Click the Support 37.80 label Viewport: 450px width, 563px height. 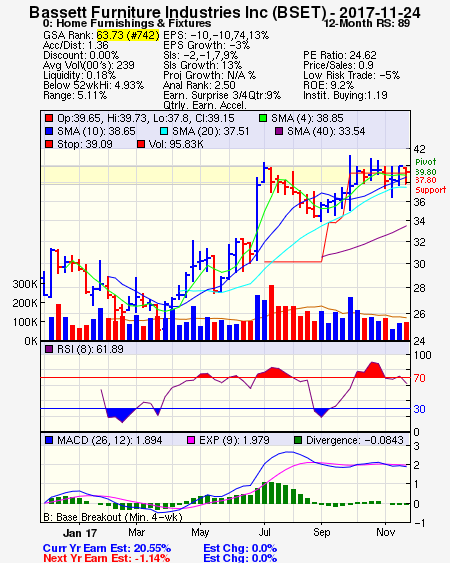coord(430,185)
